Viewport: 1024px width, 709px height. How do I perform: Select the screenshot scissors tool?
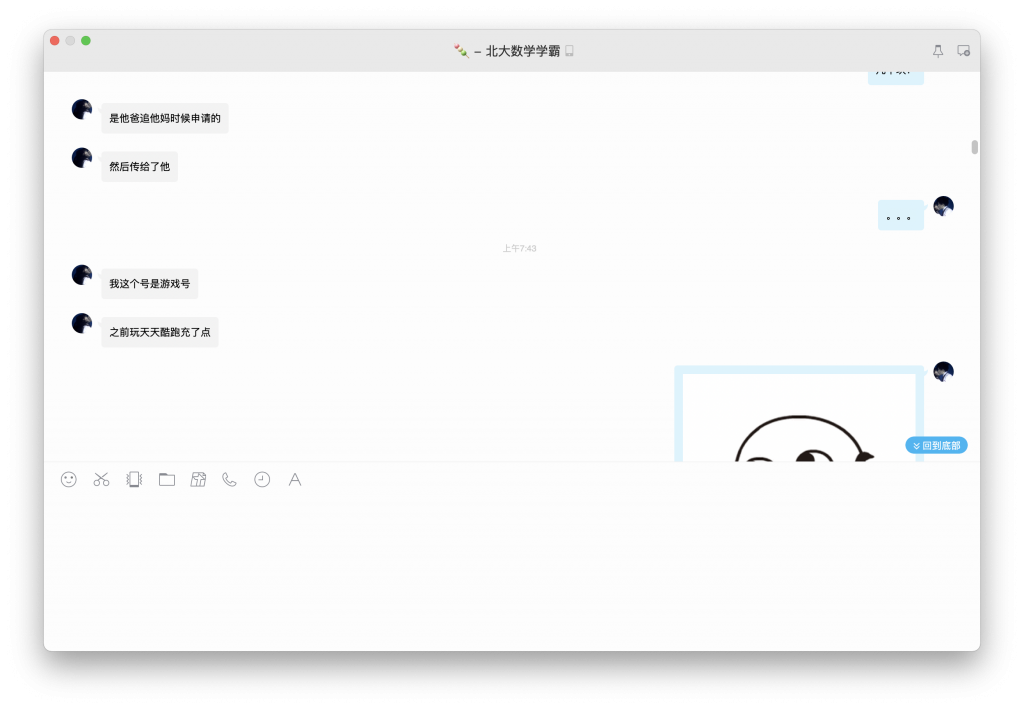click(x=100, y=480)
